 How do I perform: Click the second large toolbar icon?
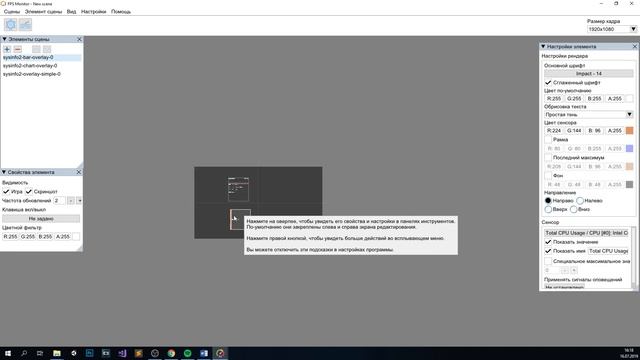coord(25,24)
